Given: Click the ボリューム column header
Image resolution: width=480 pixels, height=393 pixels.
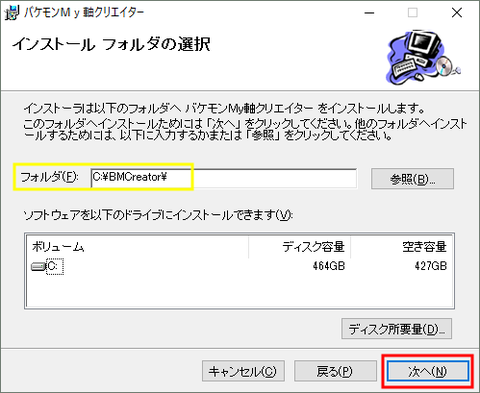Looking at the screenshot, I should click(x=137, y=247).
